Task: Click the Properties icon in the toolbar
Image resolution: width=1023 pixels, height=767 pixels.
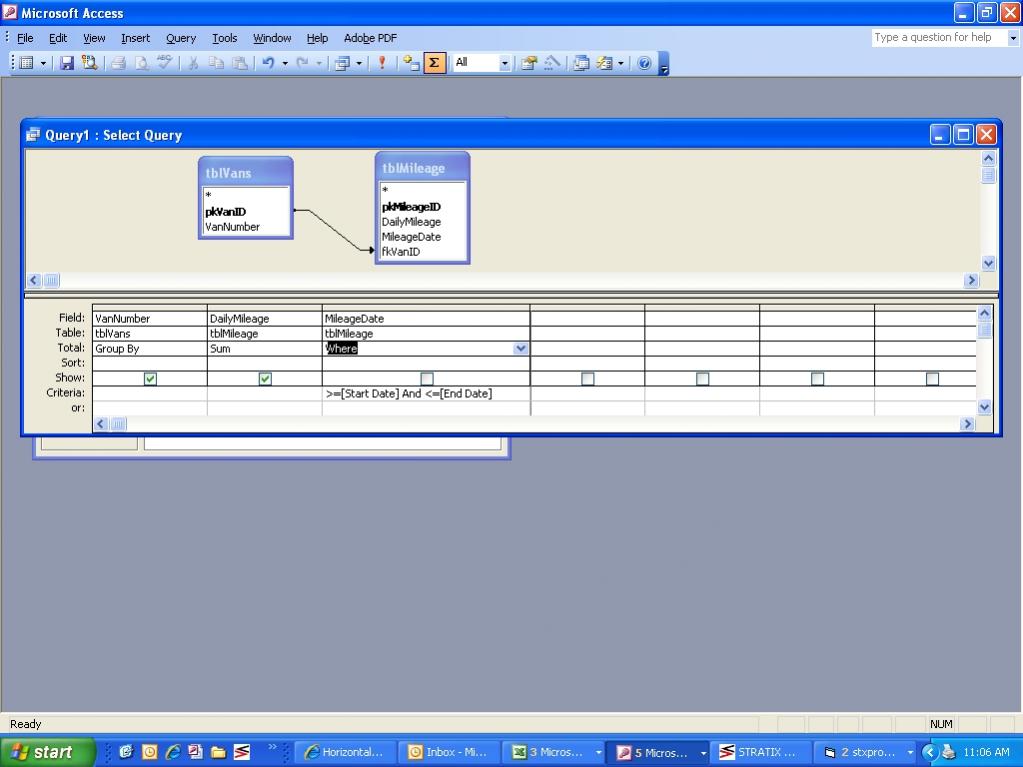Action: click(x=528, y=63)
